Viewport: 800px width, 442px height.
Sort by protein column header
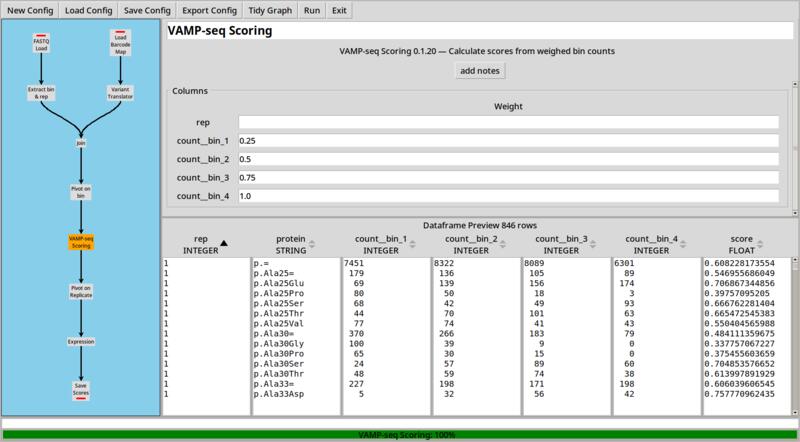pos(296,244)
